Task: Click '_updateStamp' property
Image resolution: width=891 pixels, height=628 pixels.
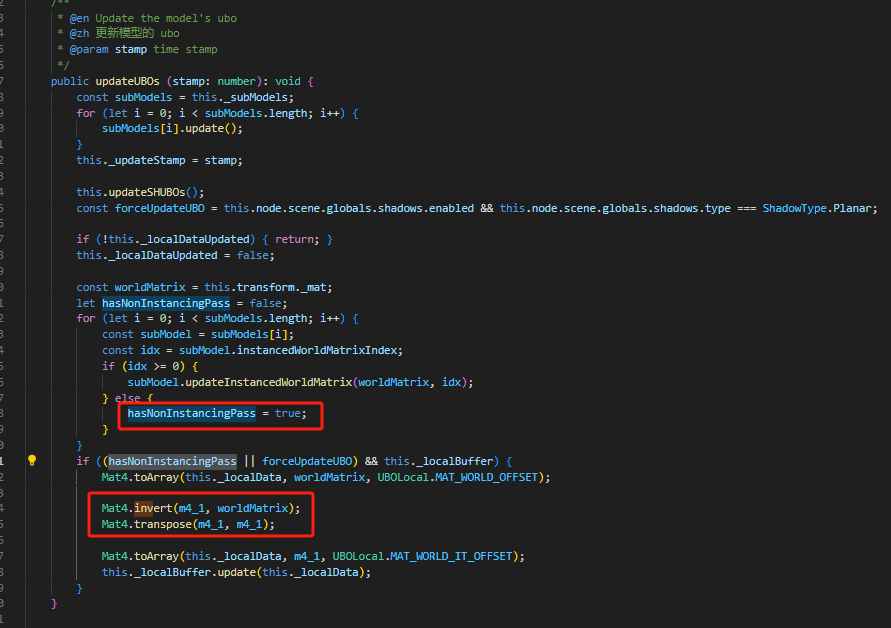Action: 147,160
